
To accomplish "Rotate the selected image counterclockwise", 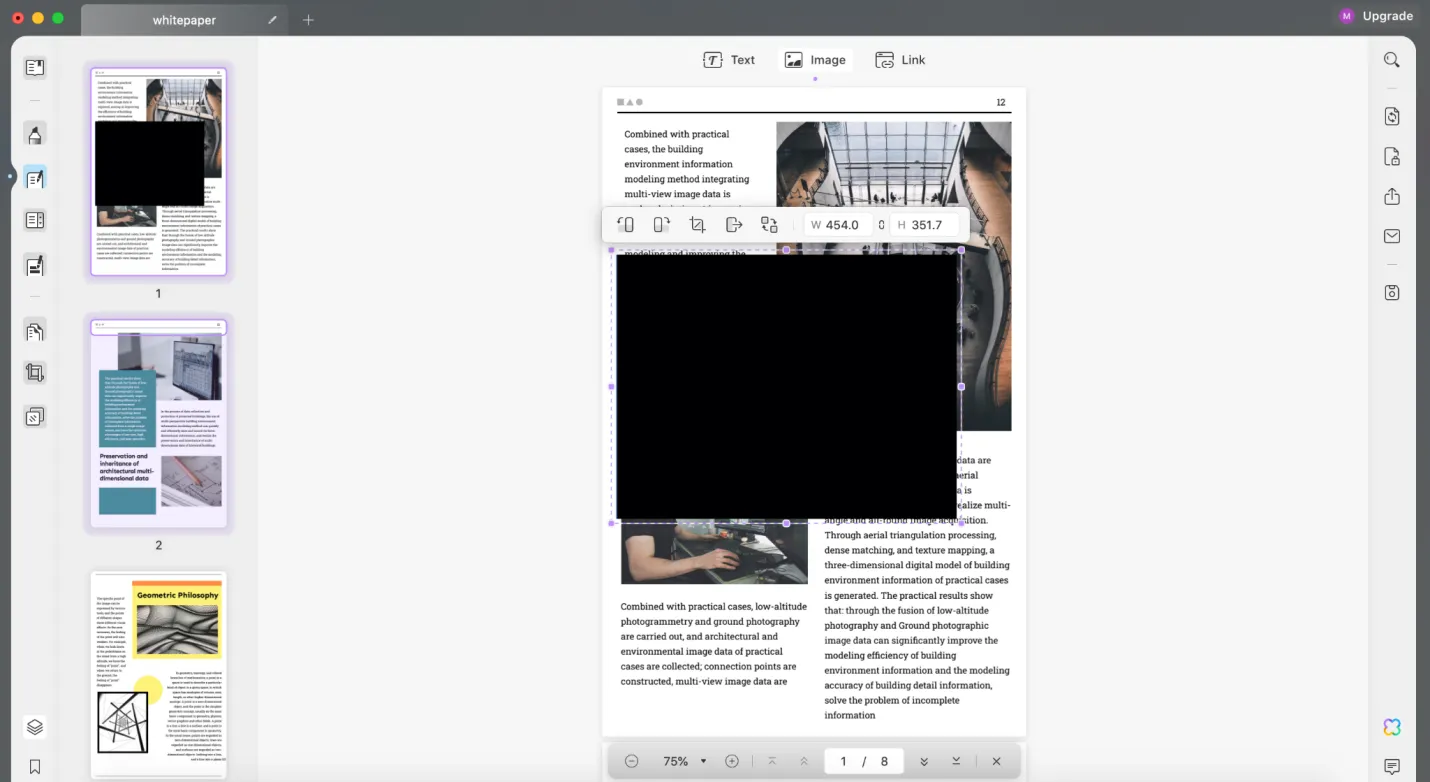I will click(x=627, y=224).
